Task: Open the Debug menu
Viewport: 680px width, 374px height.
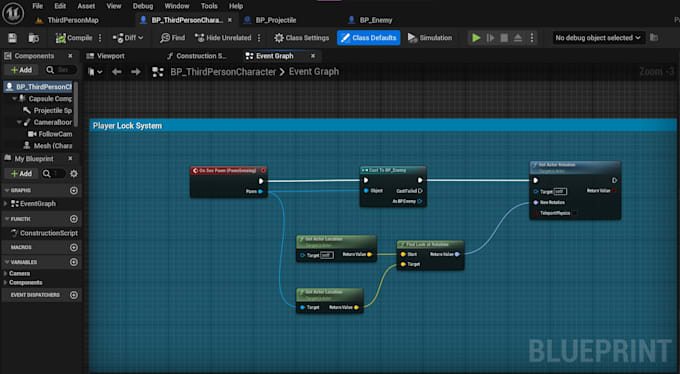Action: (x=143, y=6)
